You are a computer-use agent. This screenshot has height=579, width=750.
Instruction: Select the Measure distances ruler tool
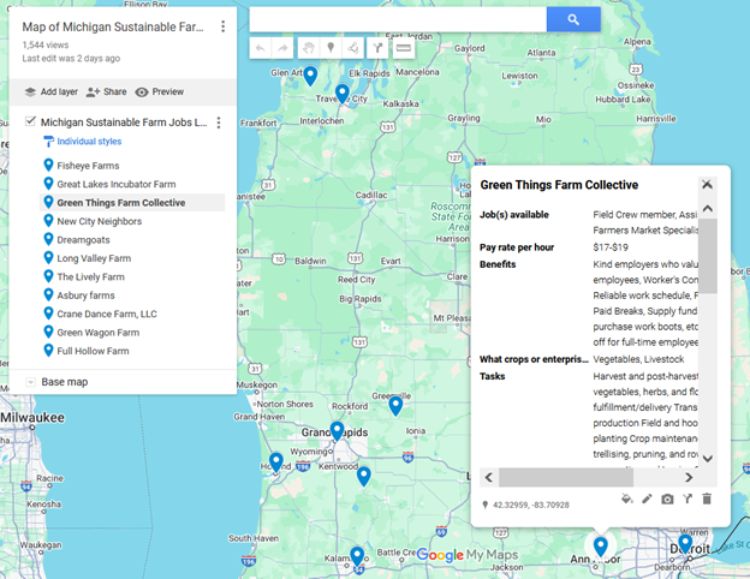click(x=403, y=48)
